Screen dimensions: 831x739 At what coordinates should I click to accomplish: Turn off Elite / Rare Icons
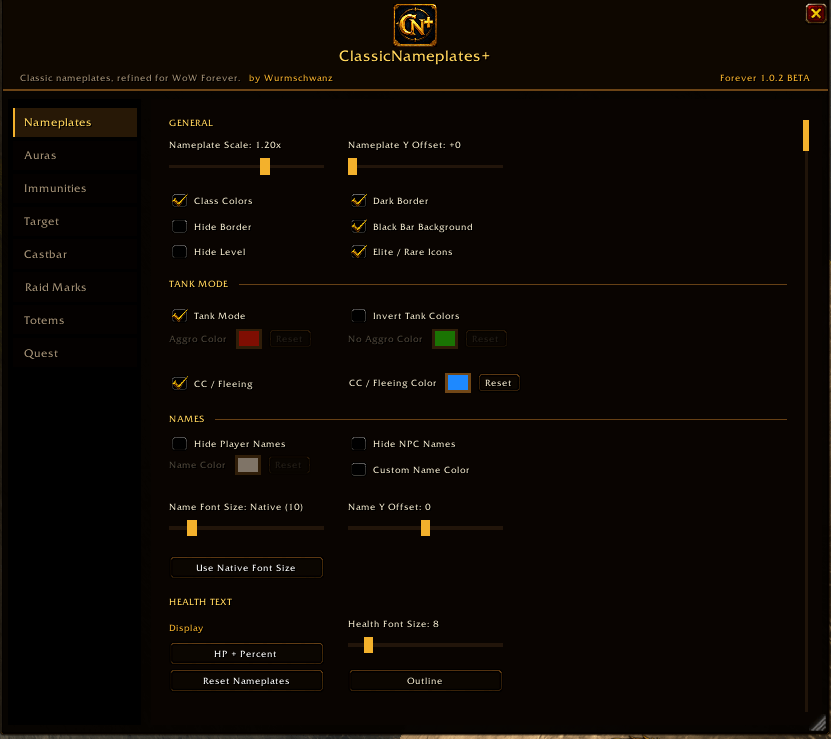pos(359,252)
